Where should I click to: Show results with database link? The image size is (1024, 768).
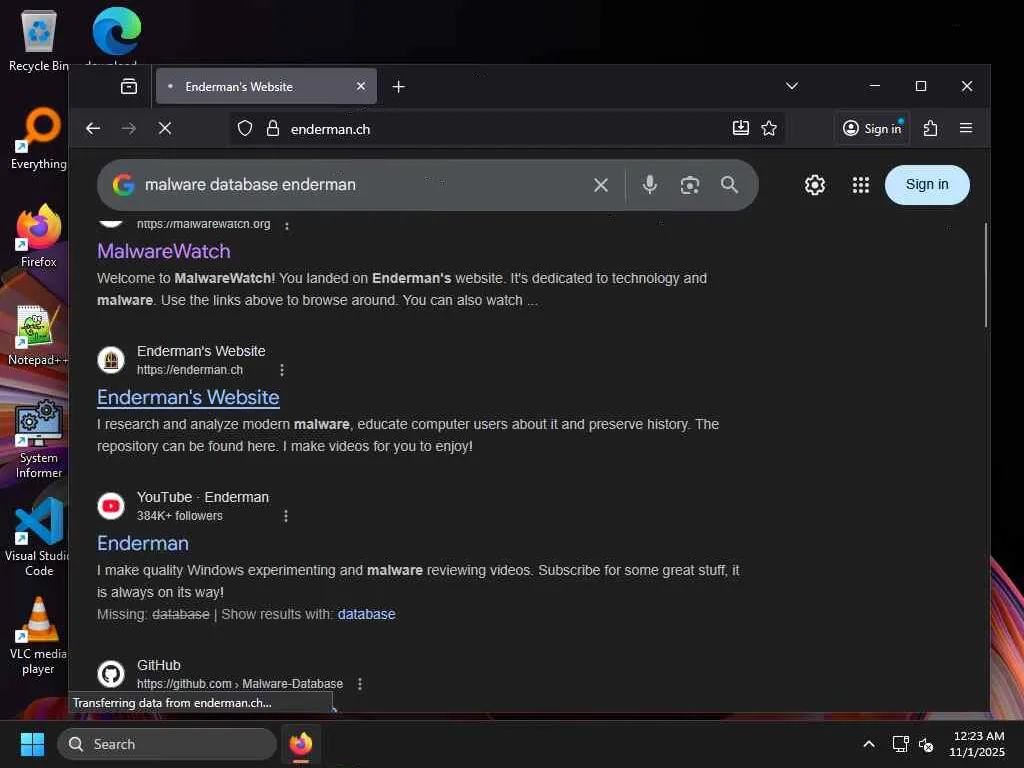[x=366, y=615]
